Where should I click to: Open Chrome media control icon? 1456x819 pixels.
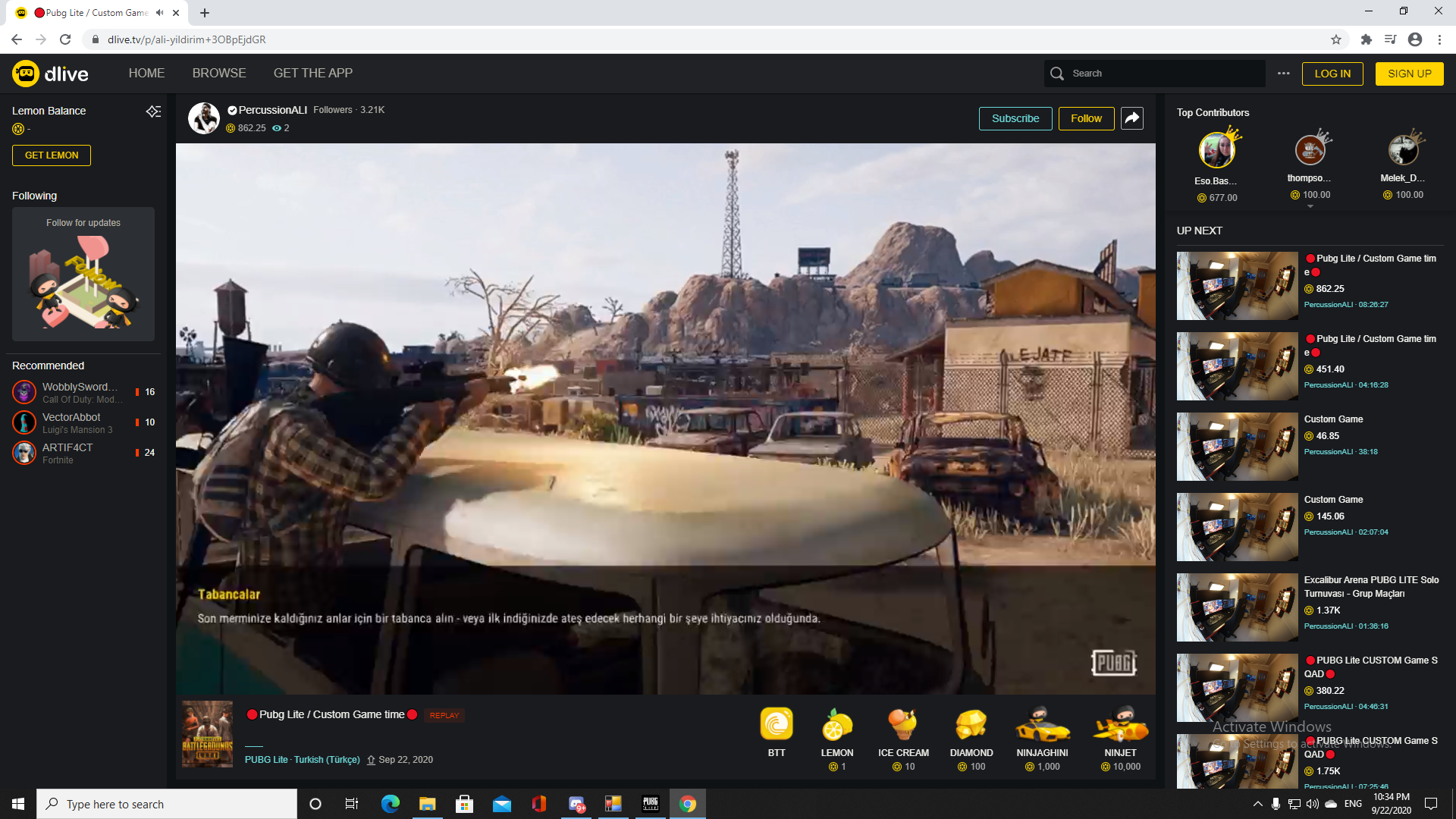(x=1390, y=39)
